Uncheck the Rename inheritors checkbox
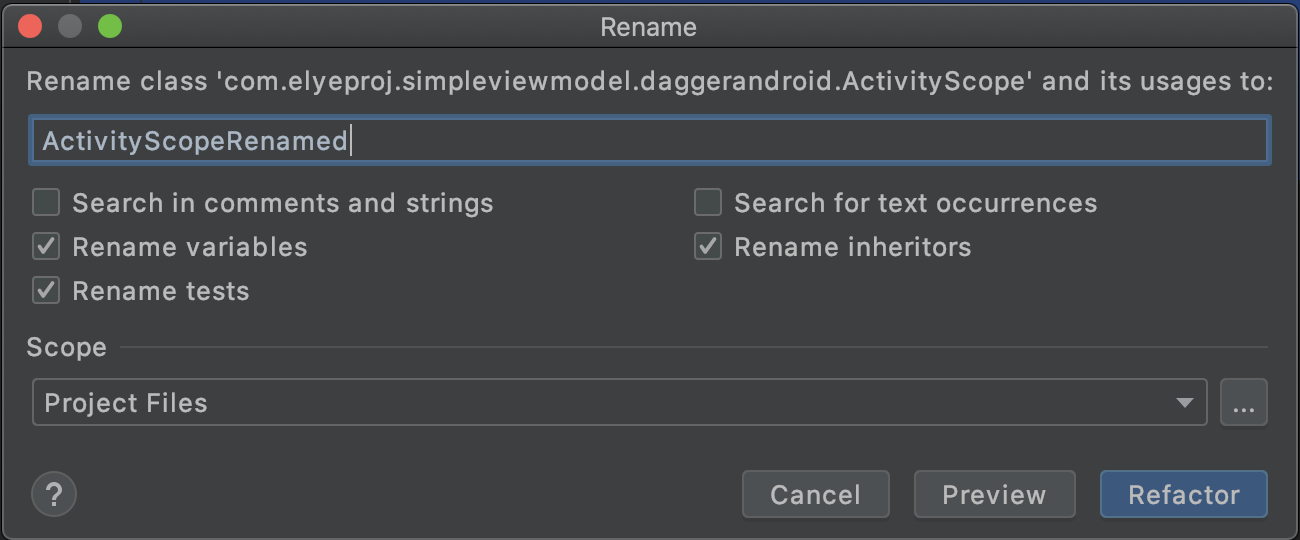This screenshot has width=1300, height=540. (x=708, y=247)
